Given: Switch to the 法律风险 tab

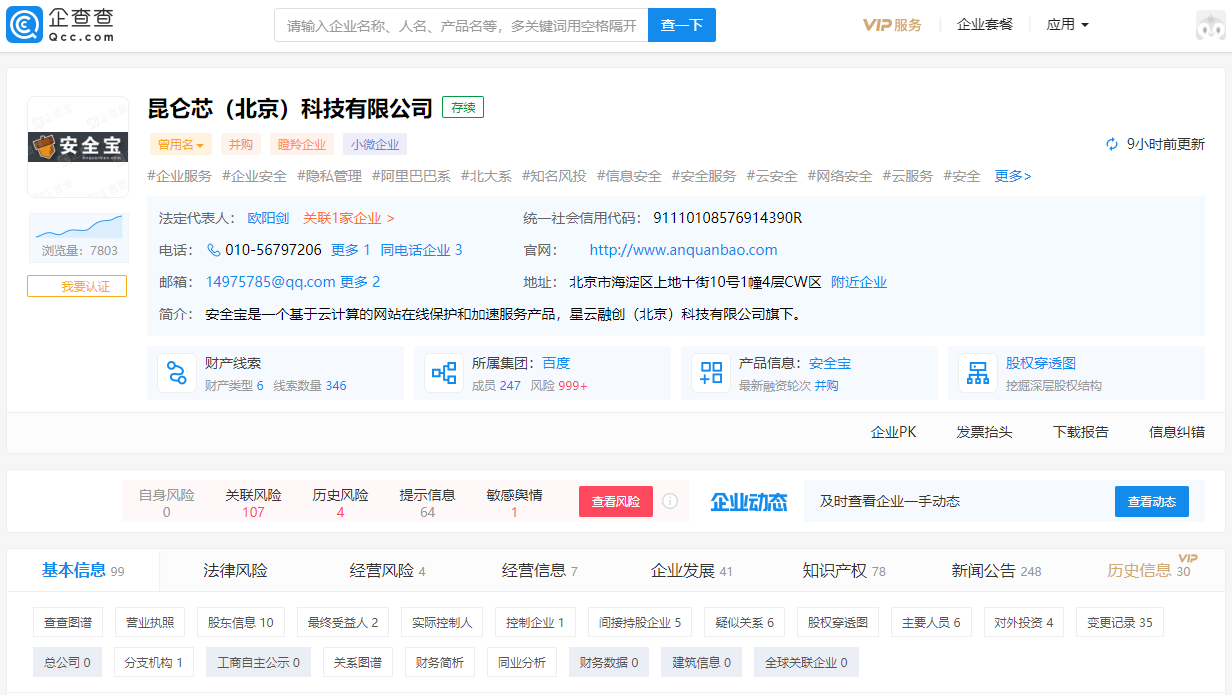Looking at the screenshot, I should point(235,571).
